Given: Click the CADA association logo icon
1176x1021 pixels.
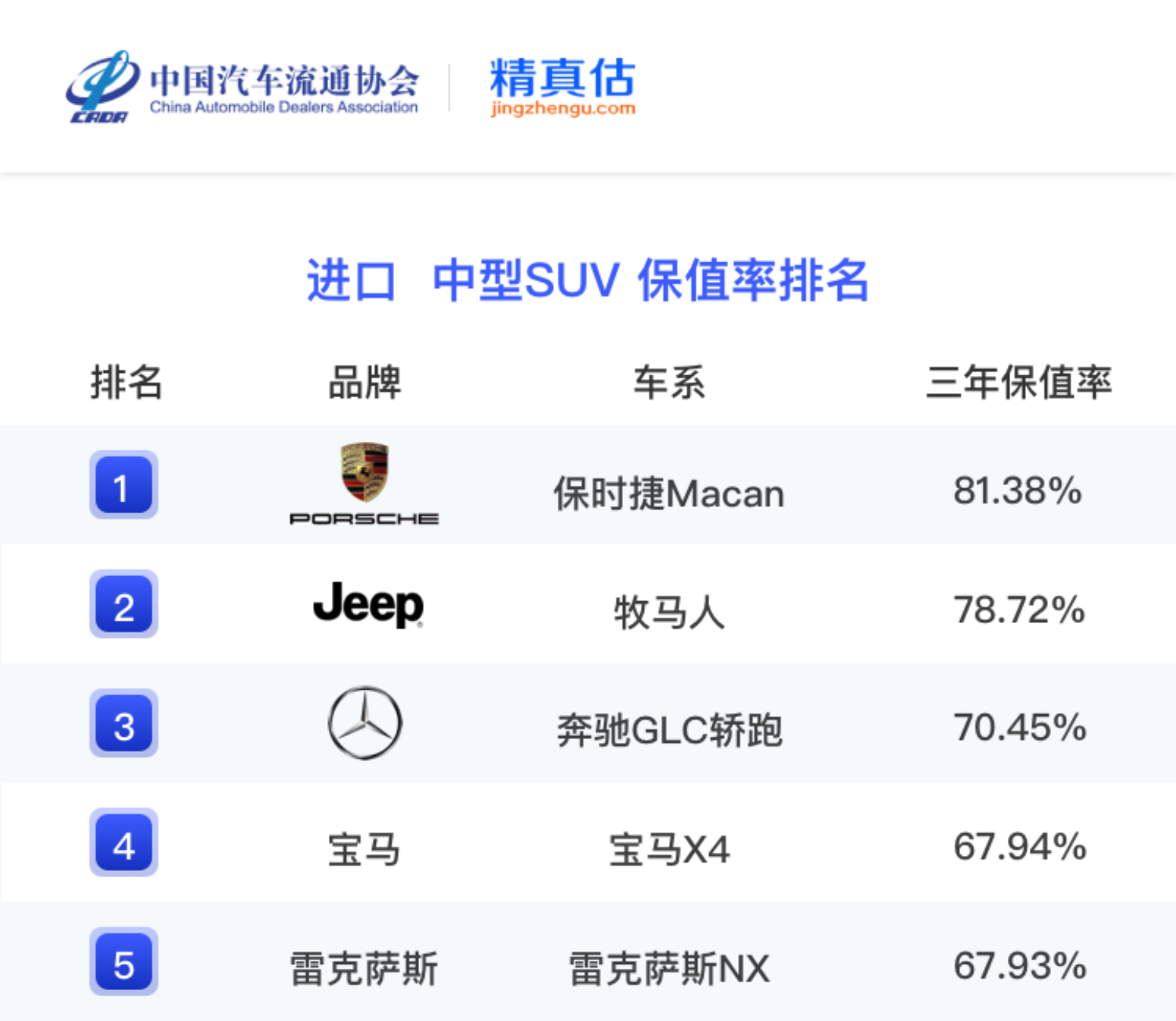Looking at the screenshot, I should point(102,86).
